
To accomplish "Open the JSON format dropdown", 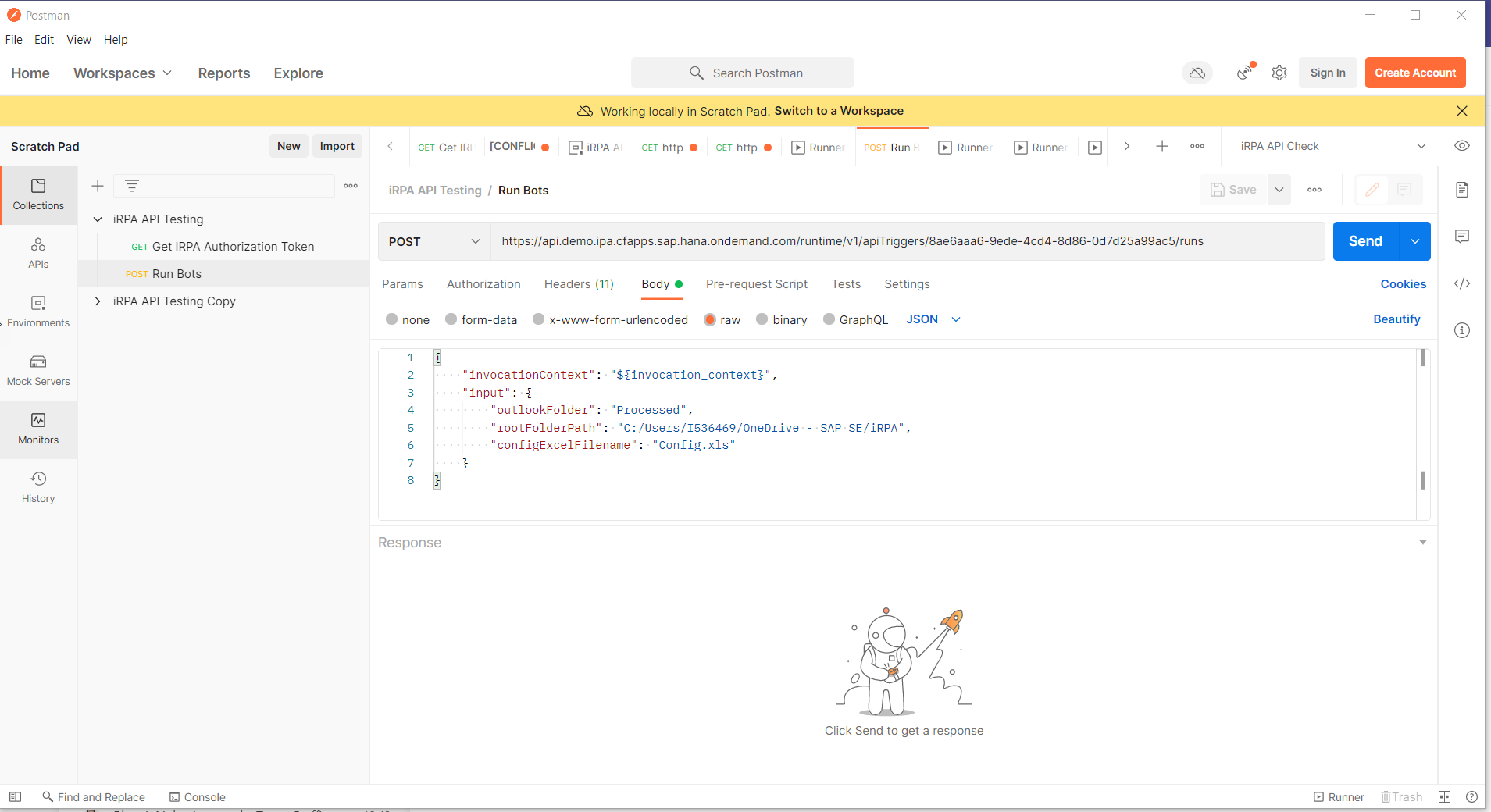I will (x=933, y=319).
